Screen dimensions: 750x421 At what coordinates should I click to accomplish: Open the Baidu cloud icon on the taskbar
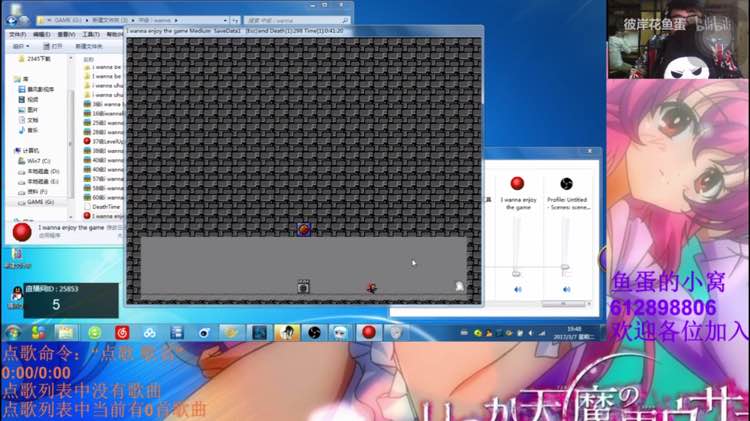tap(150, 332)
